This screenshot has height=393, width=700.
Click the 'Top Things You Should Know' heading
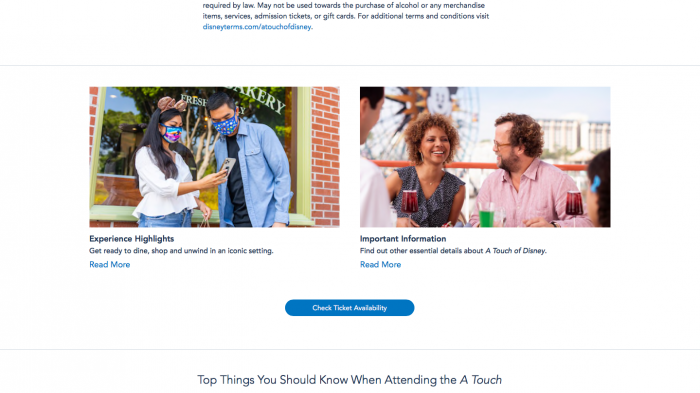click(x=350, y=380)
